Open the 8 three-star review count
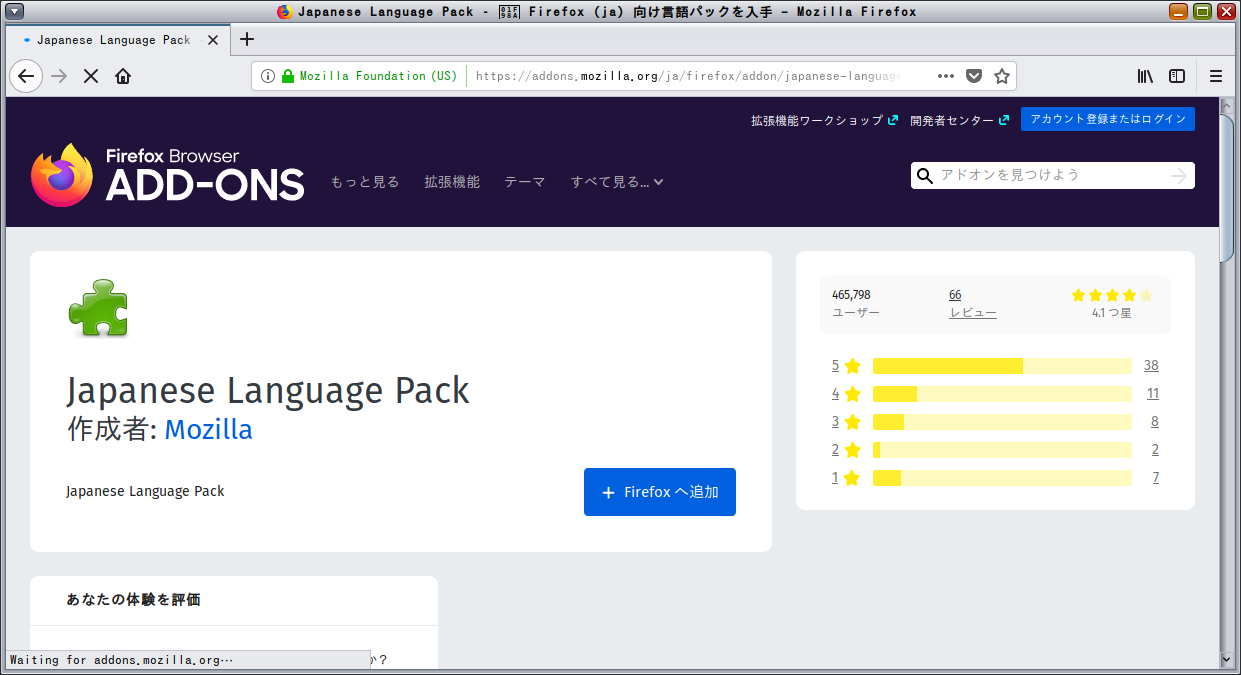 coord(1155,422)
